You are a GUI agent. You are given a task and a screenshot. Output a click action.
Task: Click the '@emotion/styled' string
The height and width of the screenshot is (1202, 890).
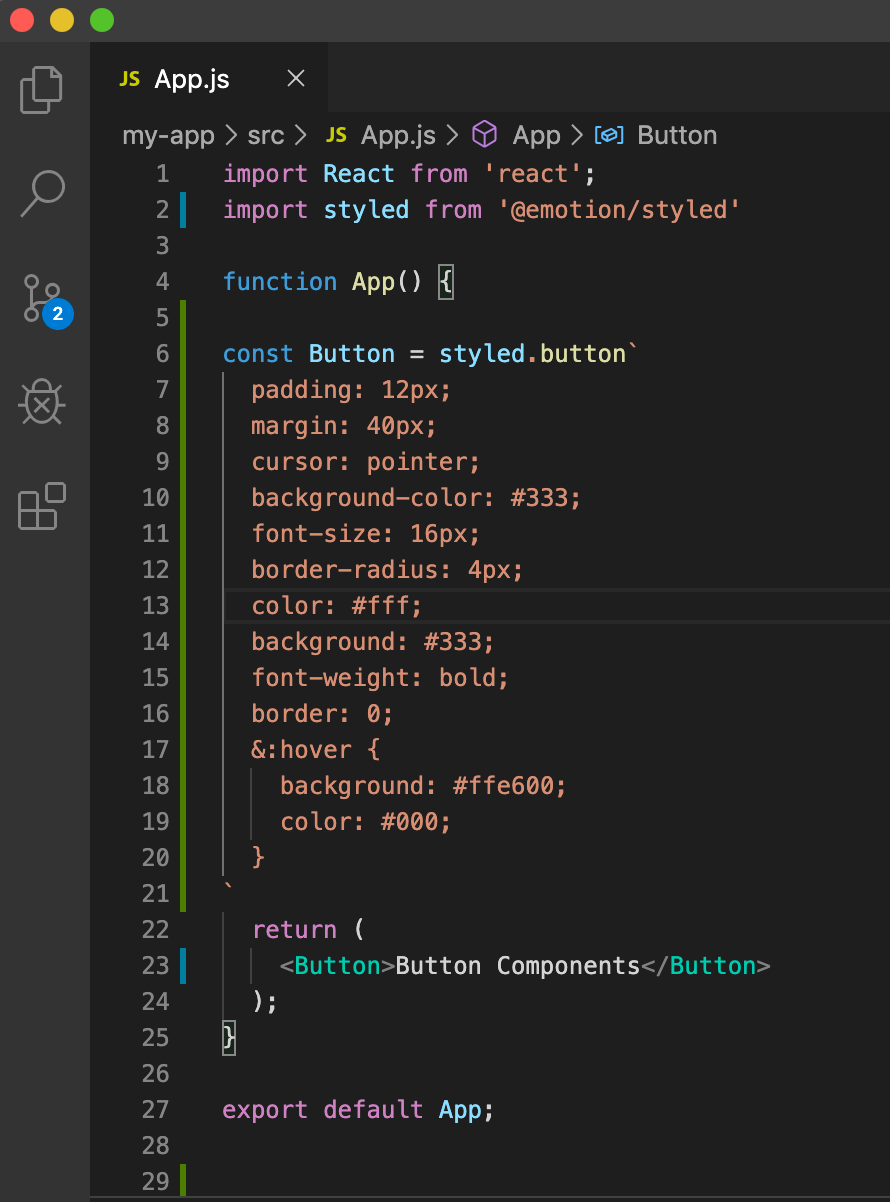pyautogui.click(x=619, y=210)
